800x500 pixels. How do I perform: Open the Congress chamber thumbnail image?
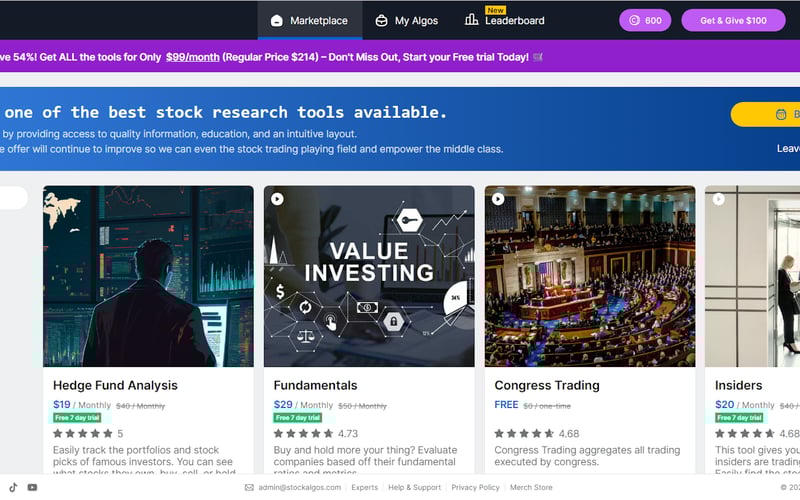(590, 276)
